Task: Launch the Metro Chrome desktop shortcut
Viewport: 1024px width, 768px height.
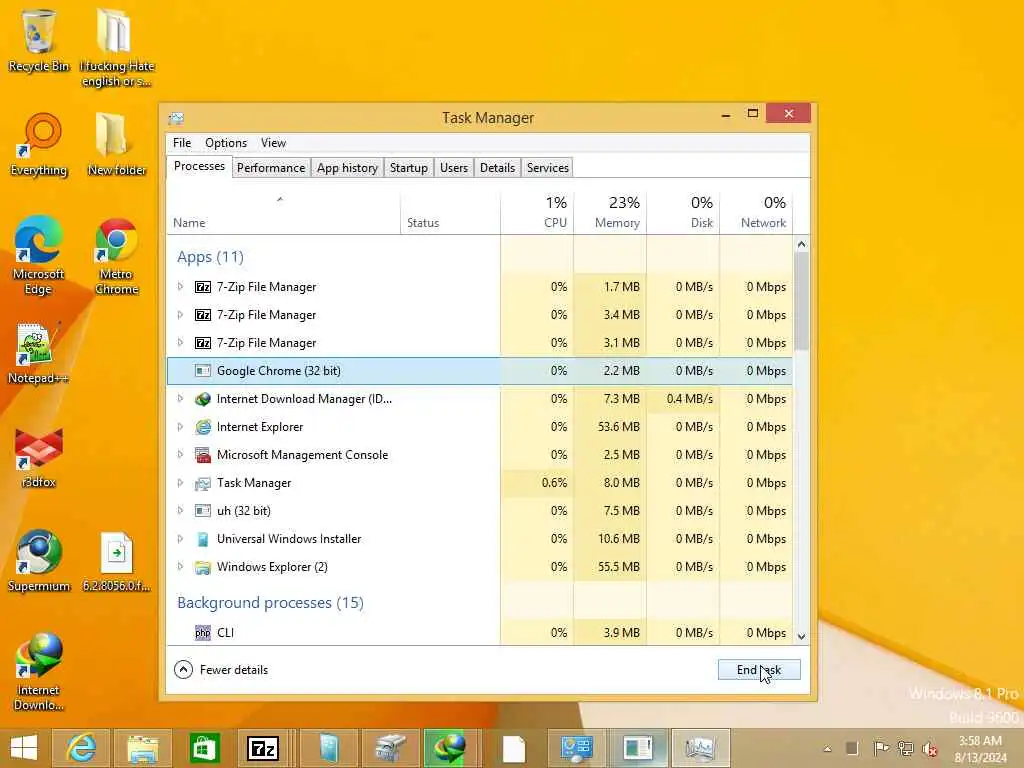Action: coord(116,256)
